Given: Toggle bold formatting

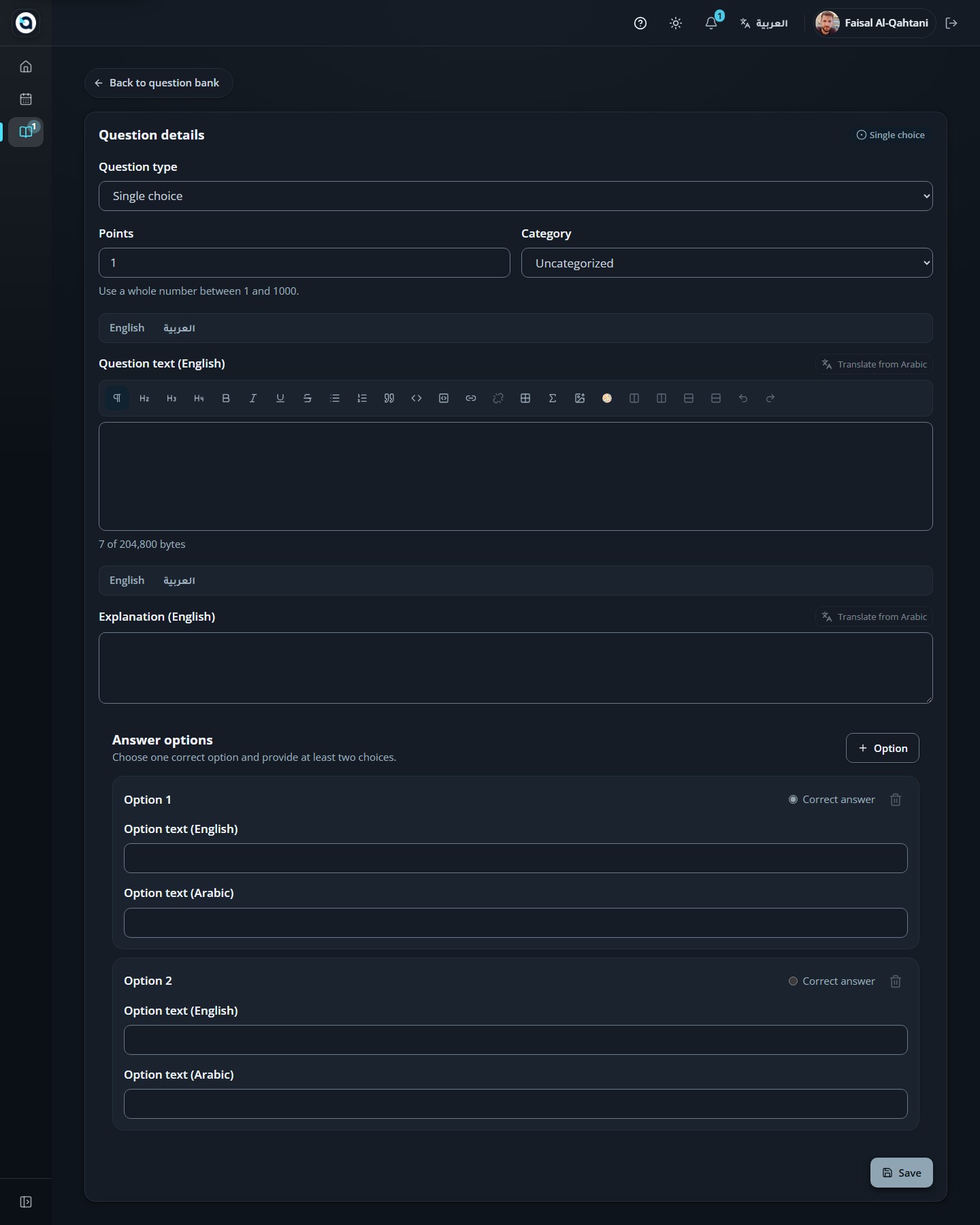Looking at the screenshot, I should click(x=226, y=398).
